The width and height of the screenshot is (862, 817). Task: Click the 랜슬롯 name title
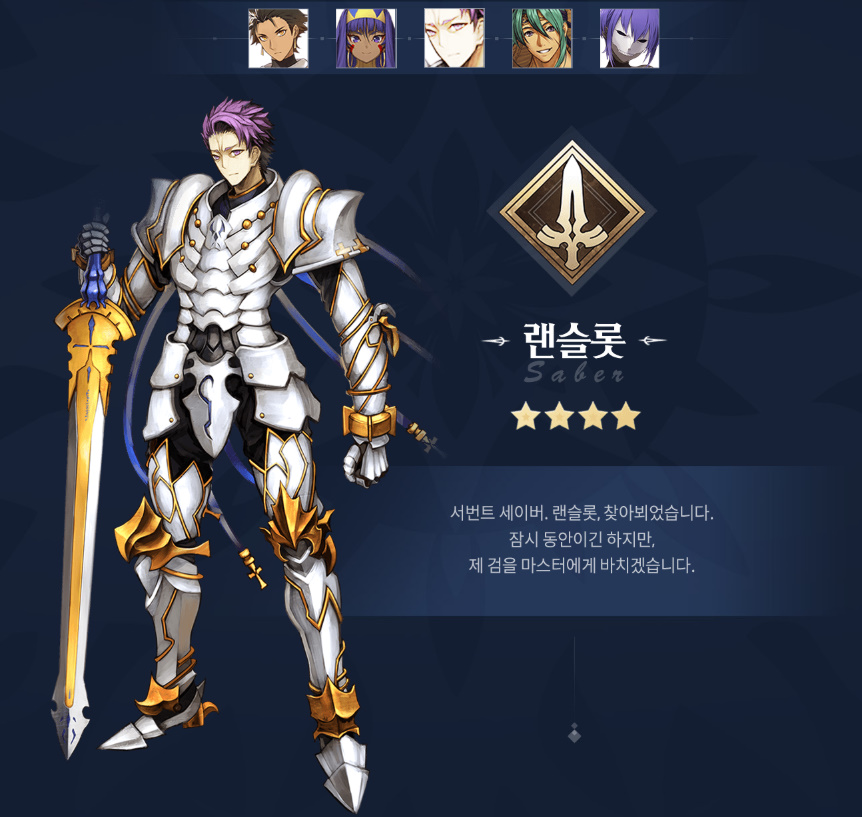pos(574,340)
